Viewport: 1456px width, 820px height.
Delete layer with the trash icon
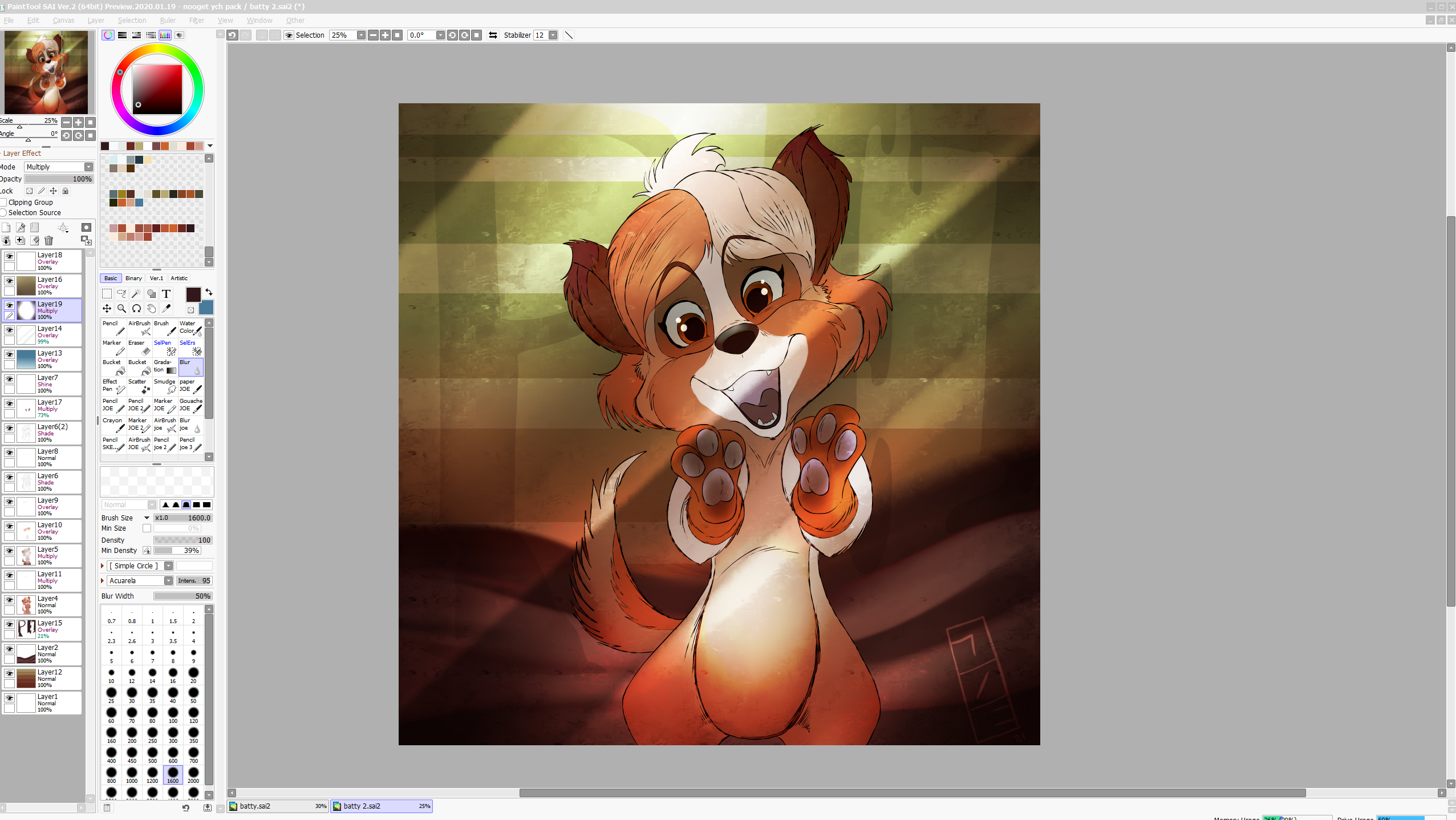[x=48, y=241]
